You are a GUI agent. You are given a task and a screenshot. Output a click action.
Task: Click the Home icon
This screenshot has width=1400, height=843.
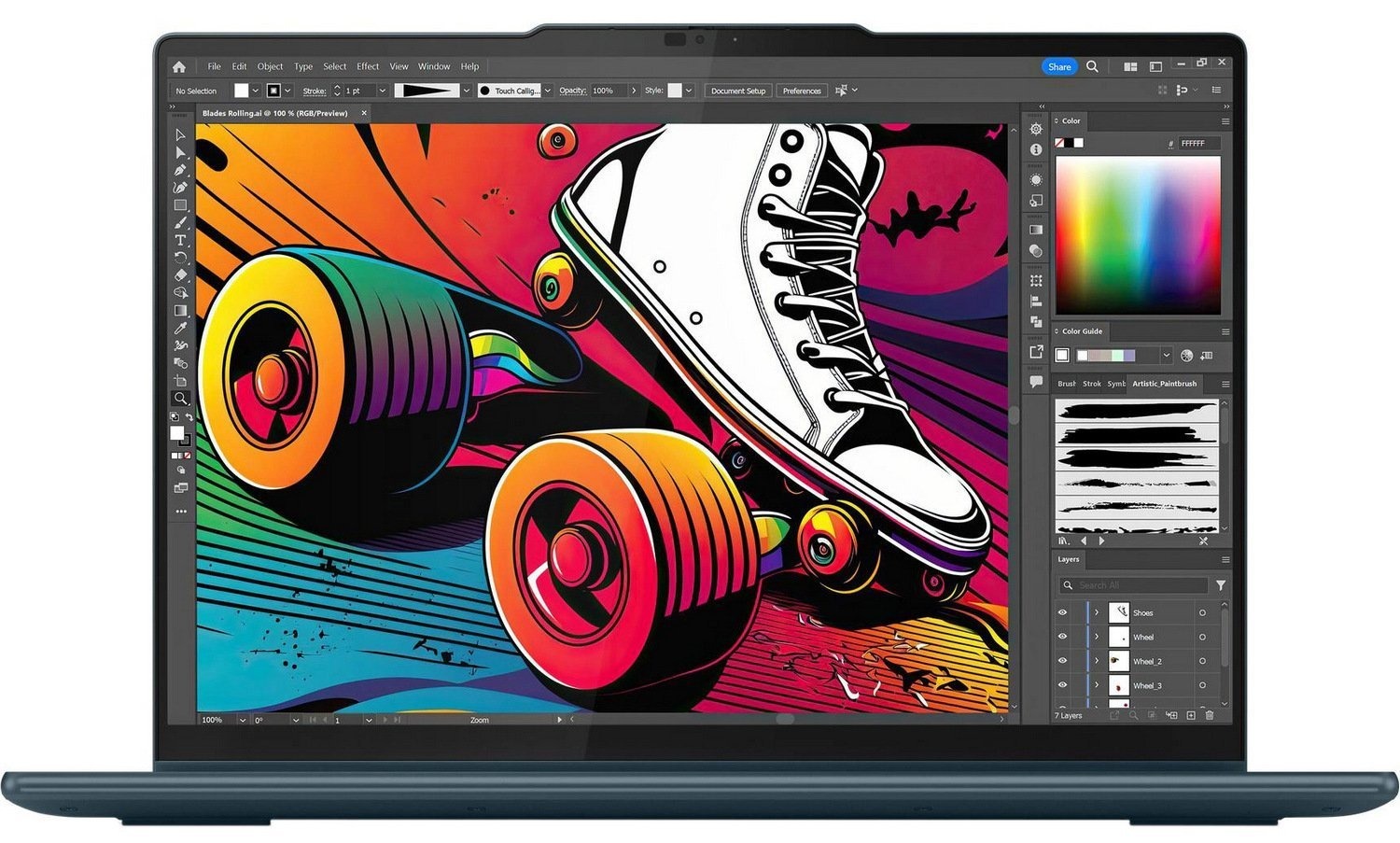(179, 67)
